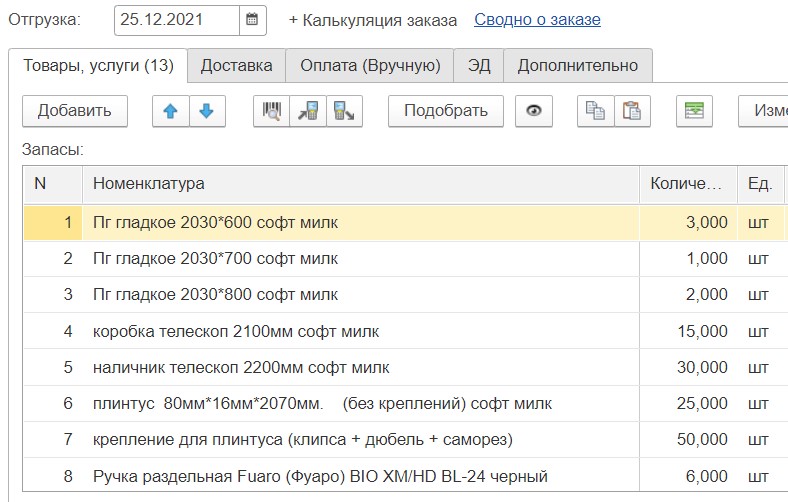Click quantity 30,000 for наличник телескоп
The image size is (788, 502).
(688, 368)
